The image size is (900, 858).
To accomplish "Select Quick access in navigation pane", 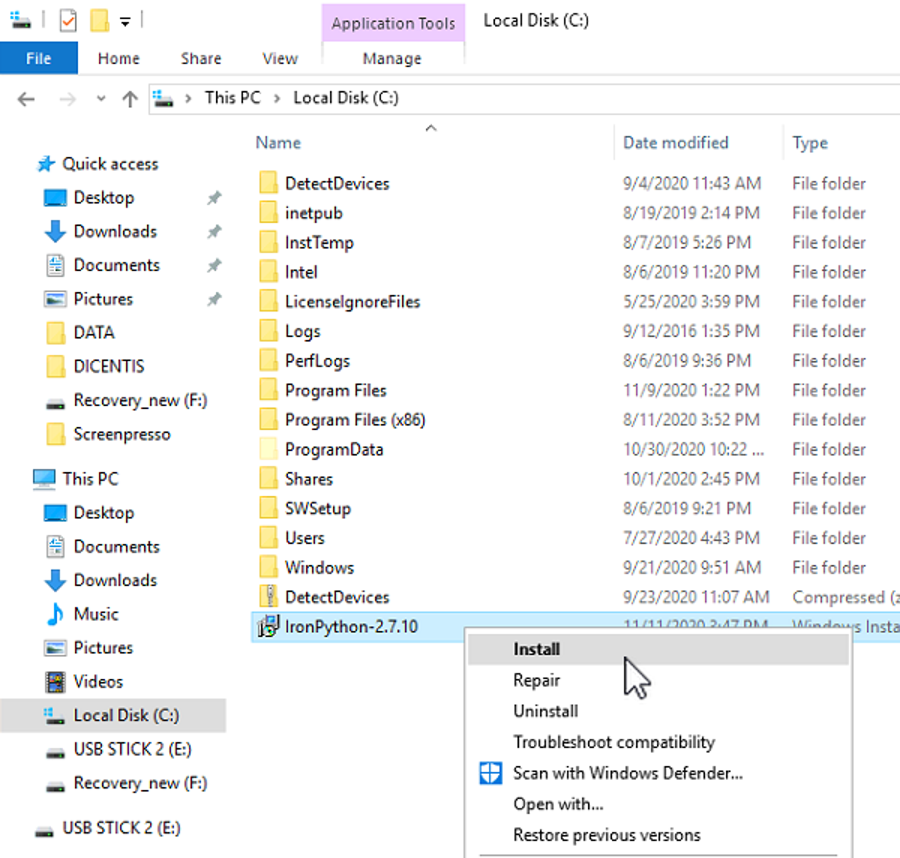I will click(110, 164).
